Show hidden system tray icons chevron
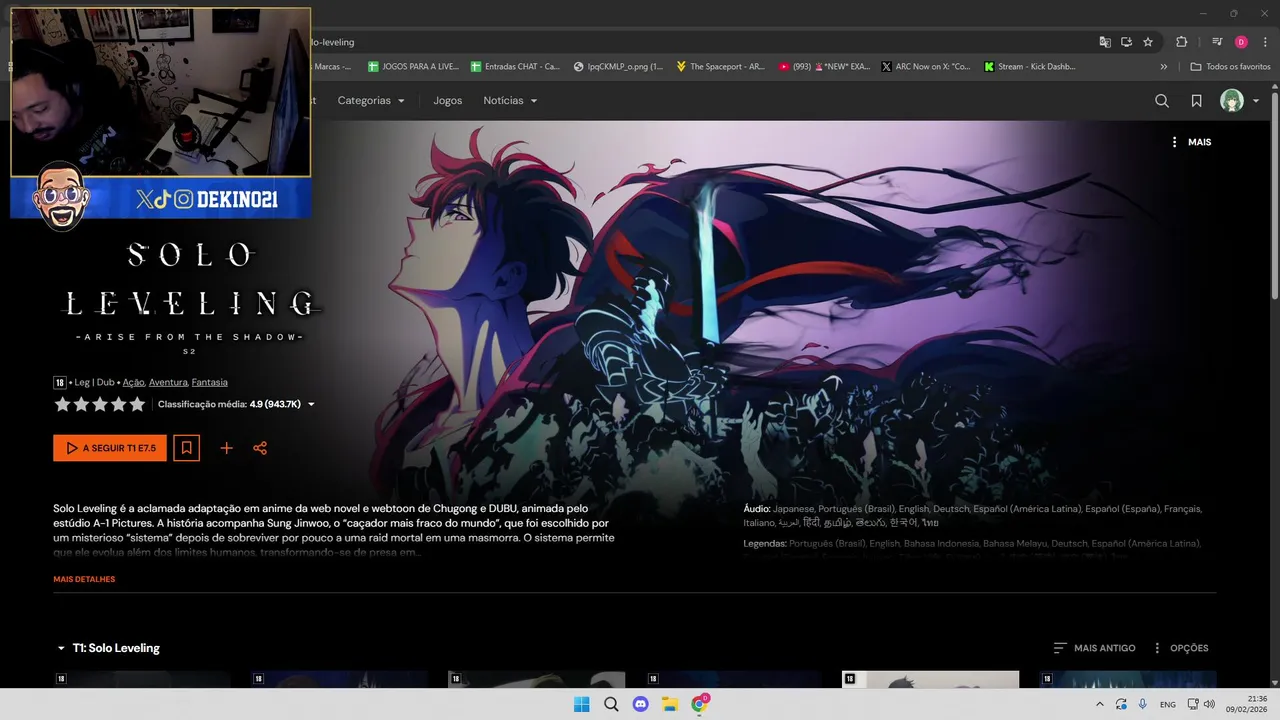The height and width of the screenshot is (720, 1280). point(1099,704)
